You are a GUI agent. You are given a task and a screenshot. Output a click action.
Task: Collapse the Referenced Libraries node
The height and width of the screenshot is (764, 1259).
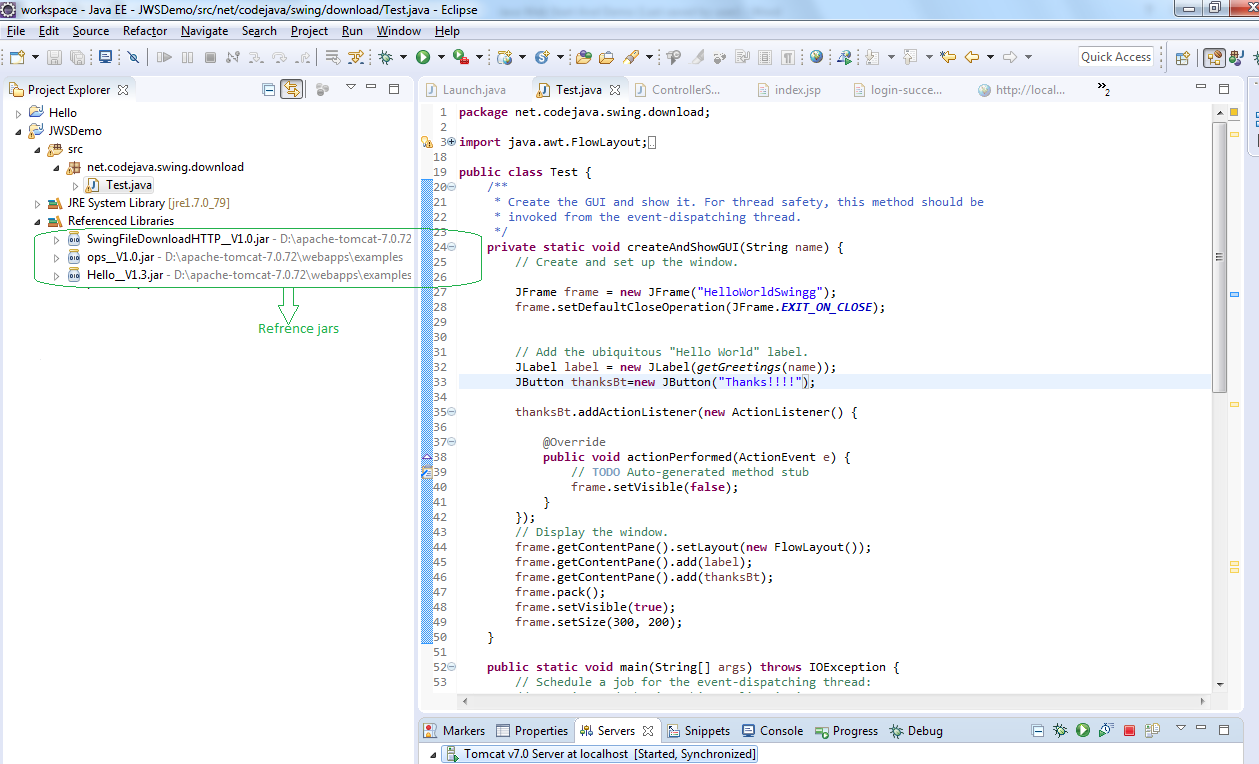pyautogui.click(x=37, y=221)
